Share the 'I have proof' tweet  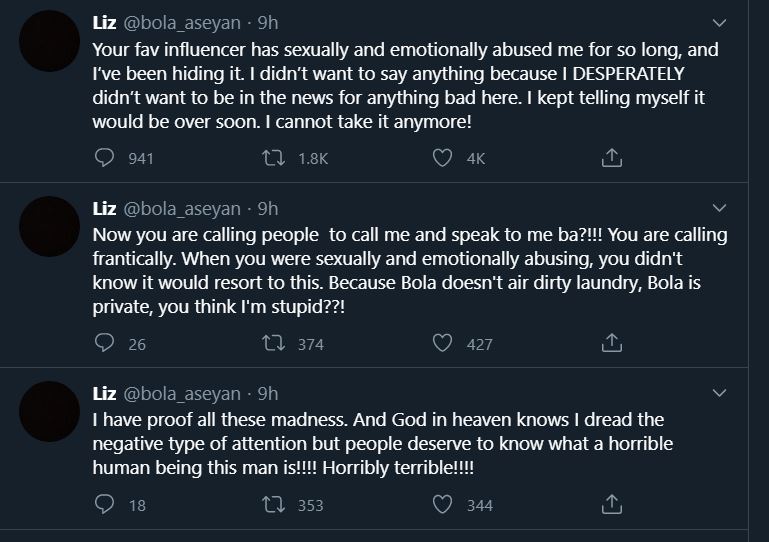[x=612, y=504]
